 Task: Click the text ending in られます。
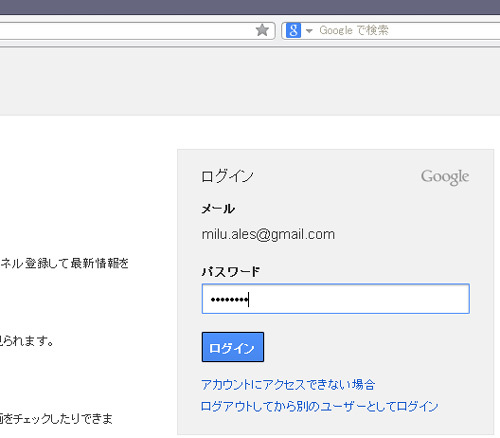pos(27,341)
